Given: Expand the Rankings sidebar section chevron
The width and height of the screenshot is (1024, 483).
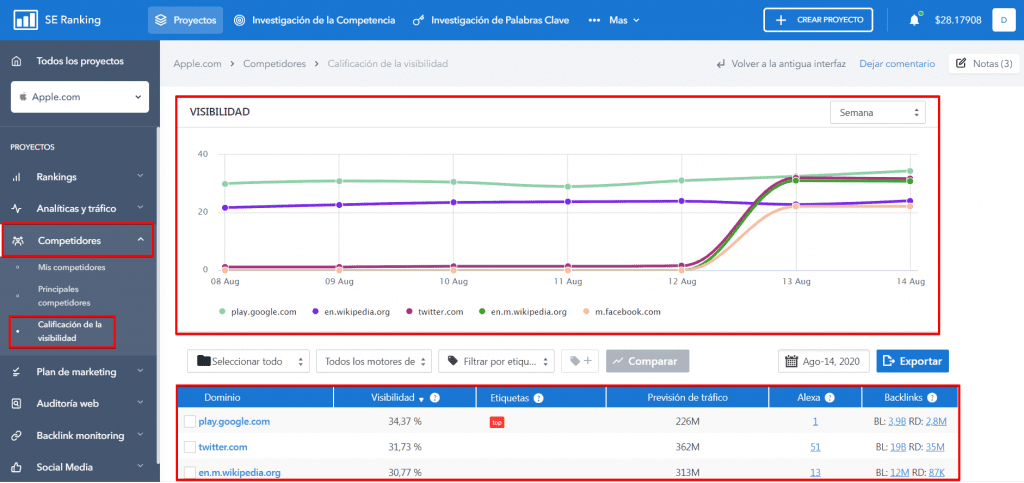Looking at the screenshot, I should click(140, 177).
